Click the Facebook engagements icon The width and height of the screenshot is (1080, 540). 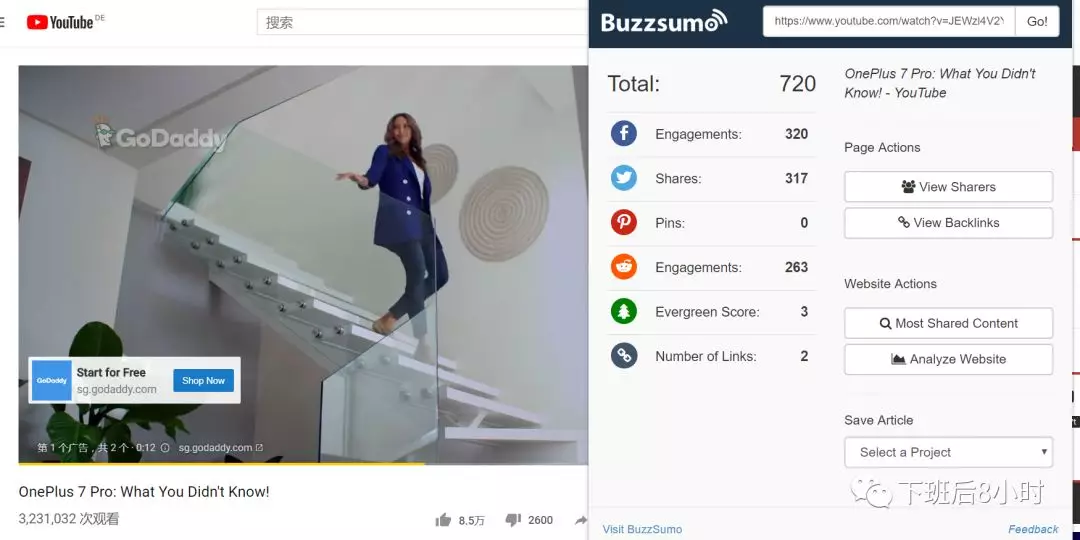coord(623,134)
